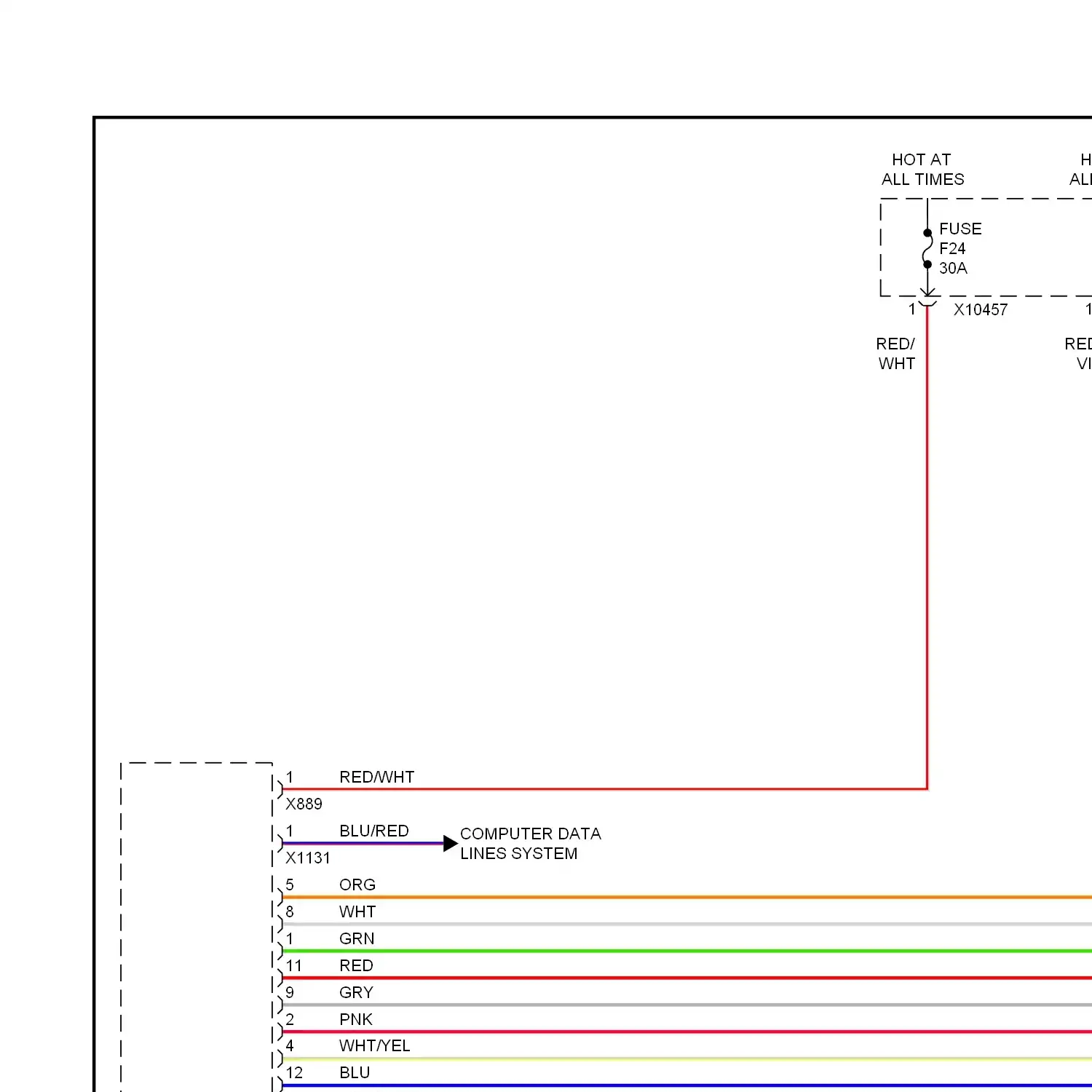Click the 'HOT AT ALL TIMES' label above fuse F24

tap(922, 170)
